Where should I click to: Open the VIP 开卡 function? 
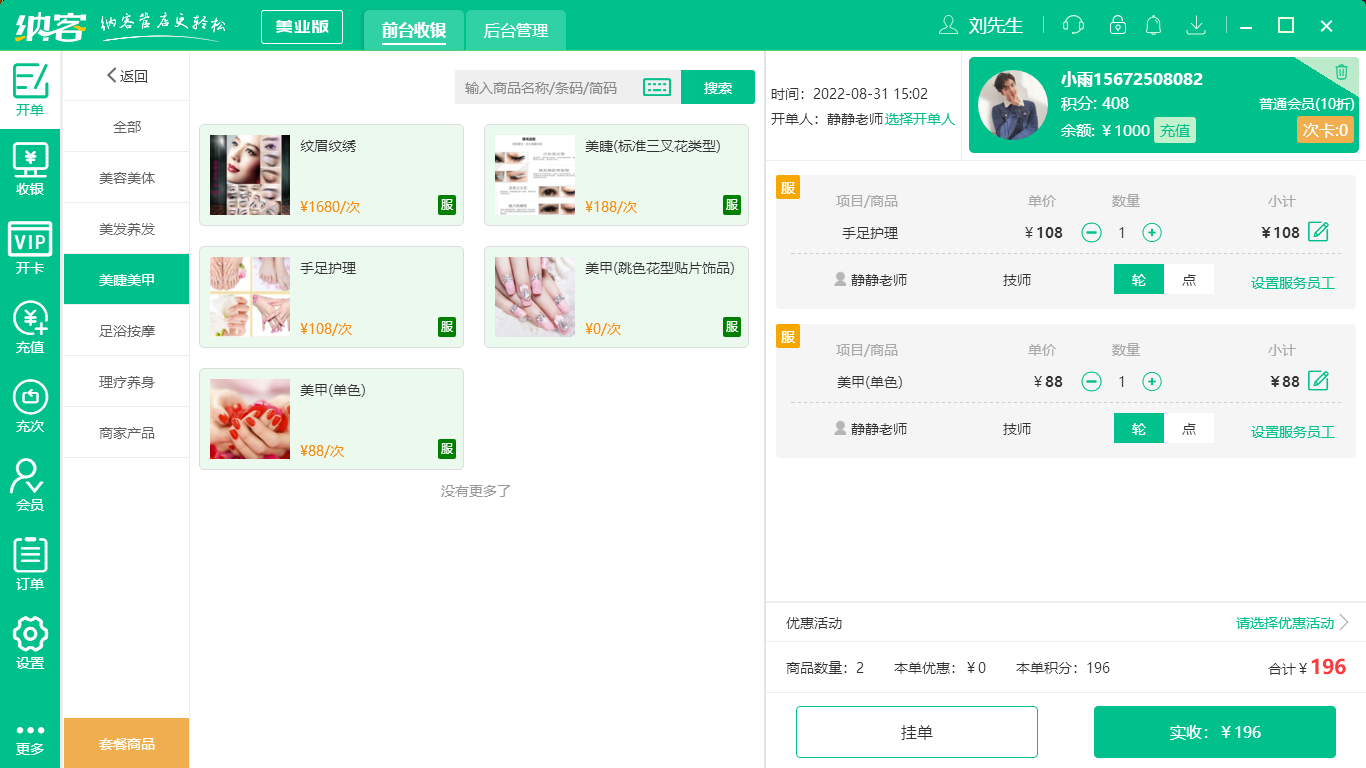[x=29, y=248]
